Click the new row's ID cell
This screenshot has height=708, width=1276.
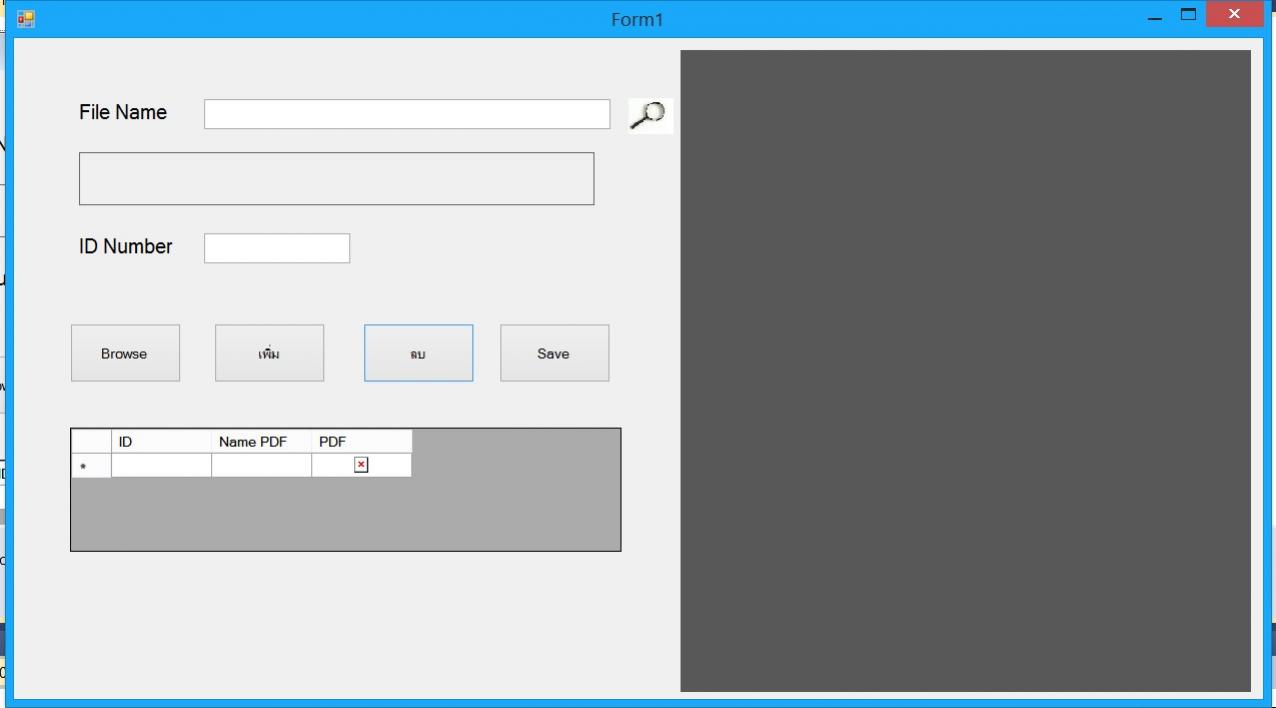coord(161,465)
